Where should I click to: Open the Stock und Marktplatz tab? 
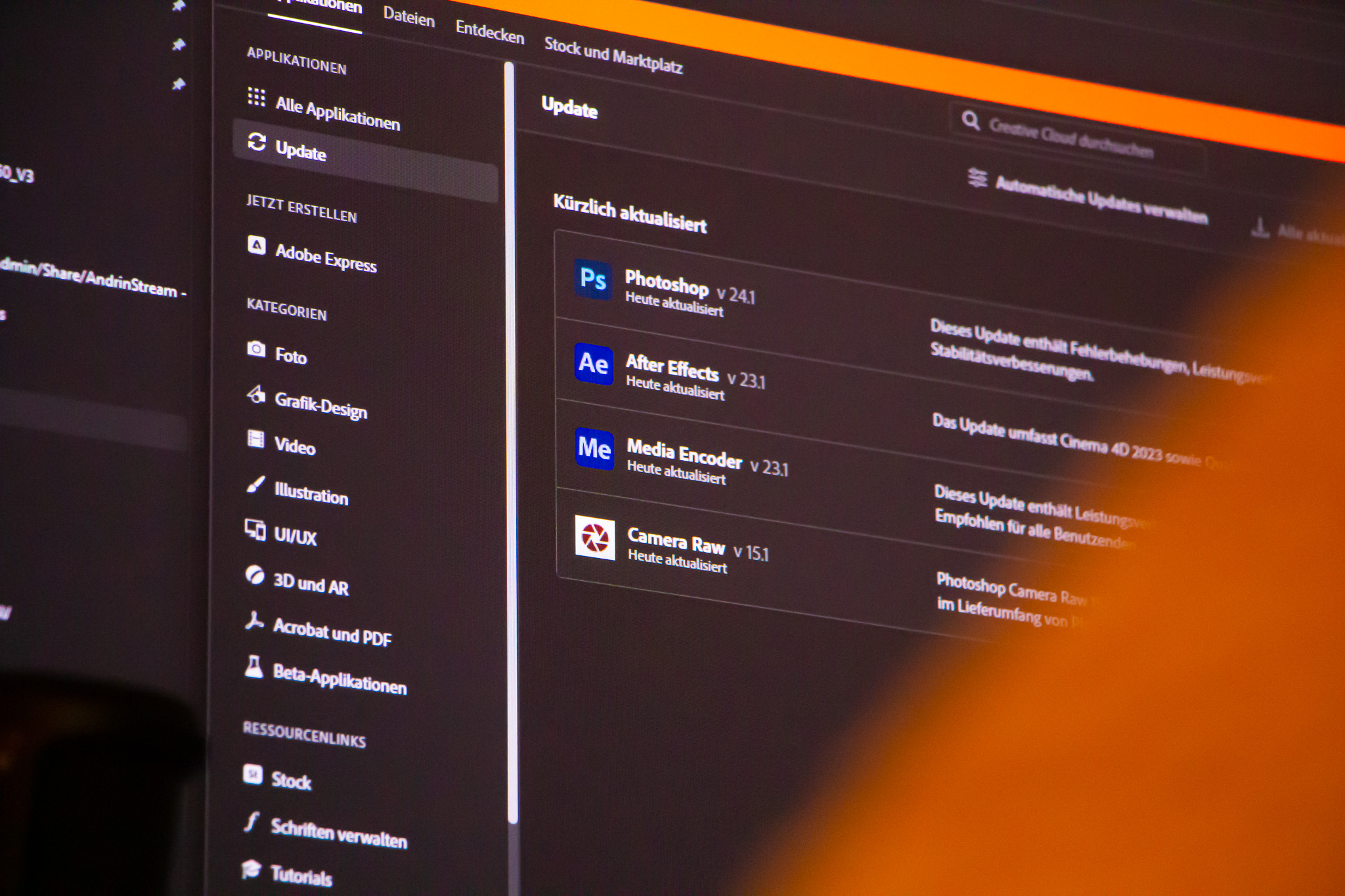(613, 56)
